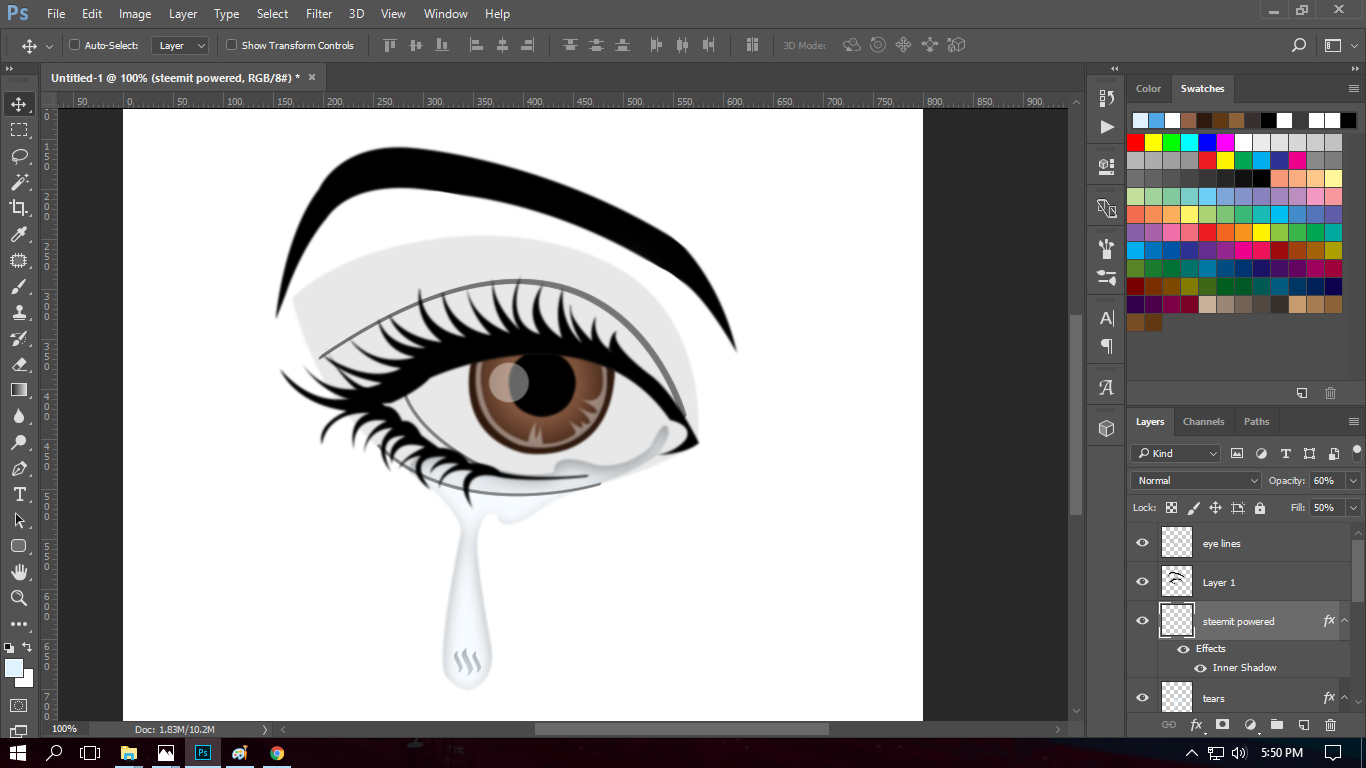Click the search icon in options bar
Viewport: 1366px width, 768px height.
click(x=1299, y=45)
